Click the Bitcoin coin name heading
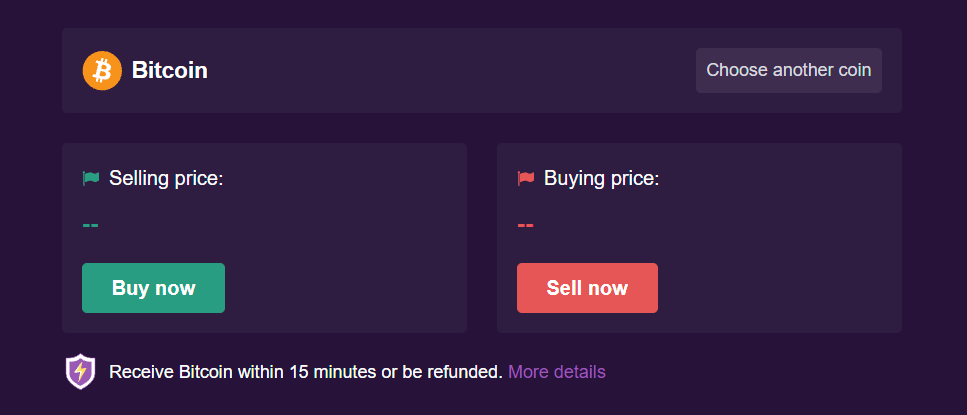This screenshot has width=967, height=415. pyautogui.click(x=170, y=70)
